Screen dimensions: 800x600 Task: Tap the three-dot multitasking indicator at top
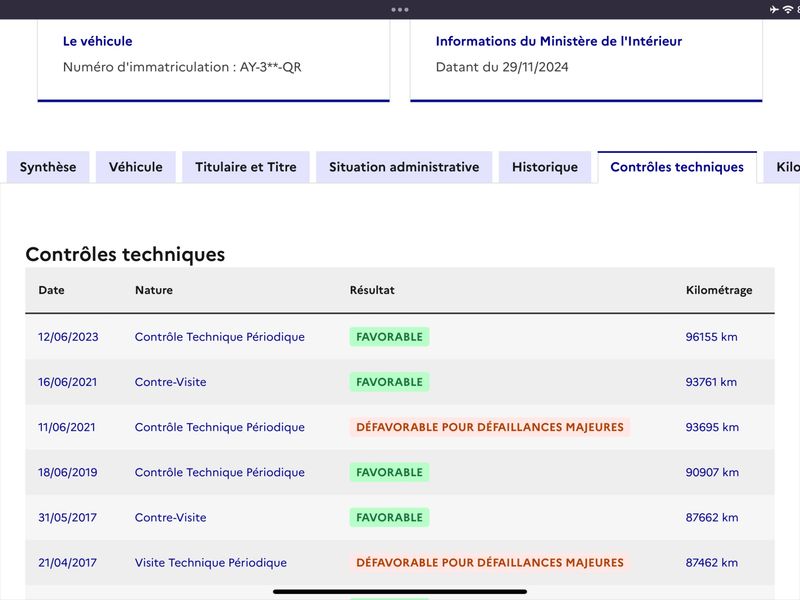[400, 10]
